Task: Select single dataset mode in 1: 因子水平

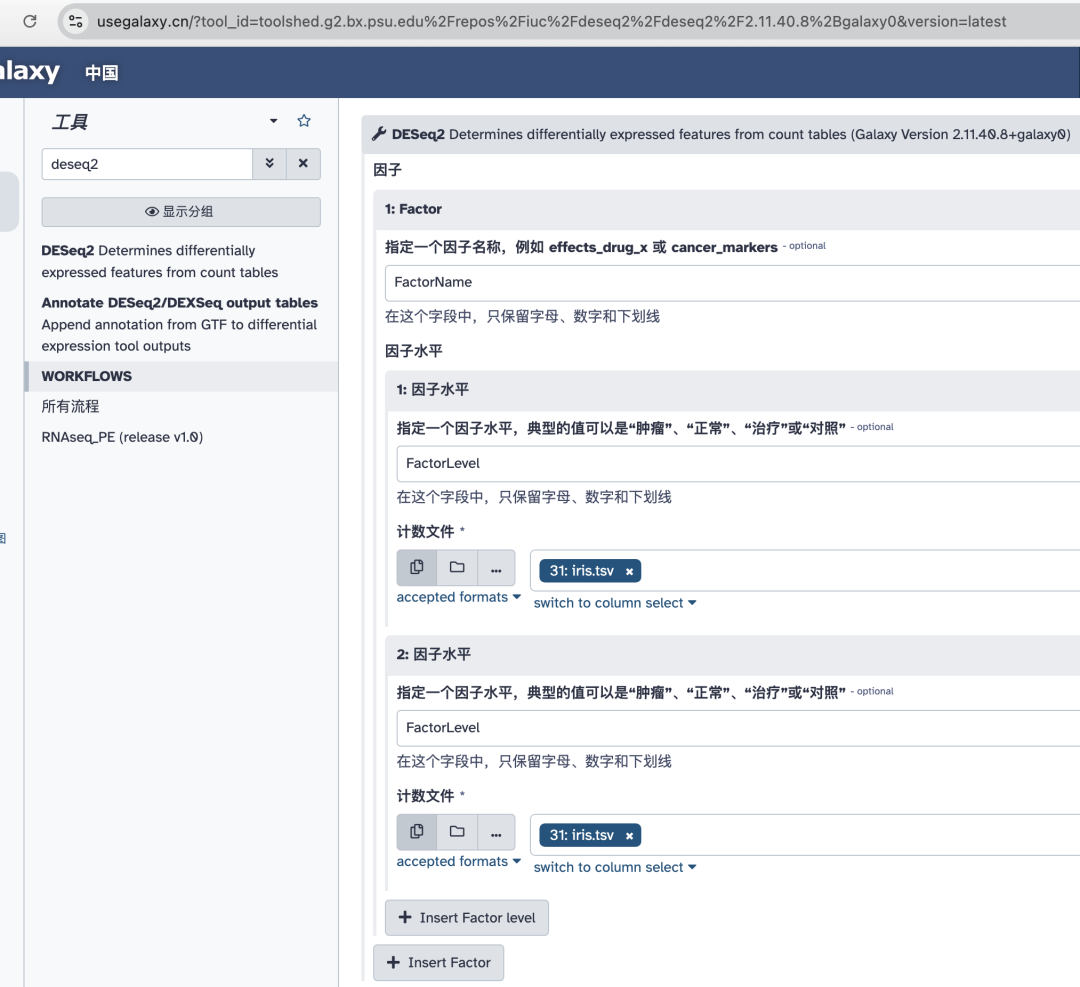Action: (417, 568)
